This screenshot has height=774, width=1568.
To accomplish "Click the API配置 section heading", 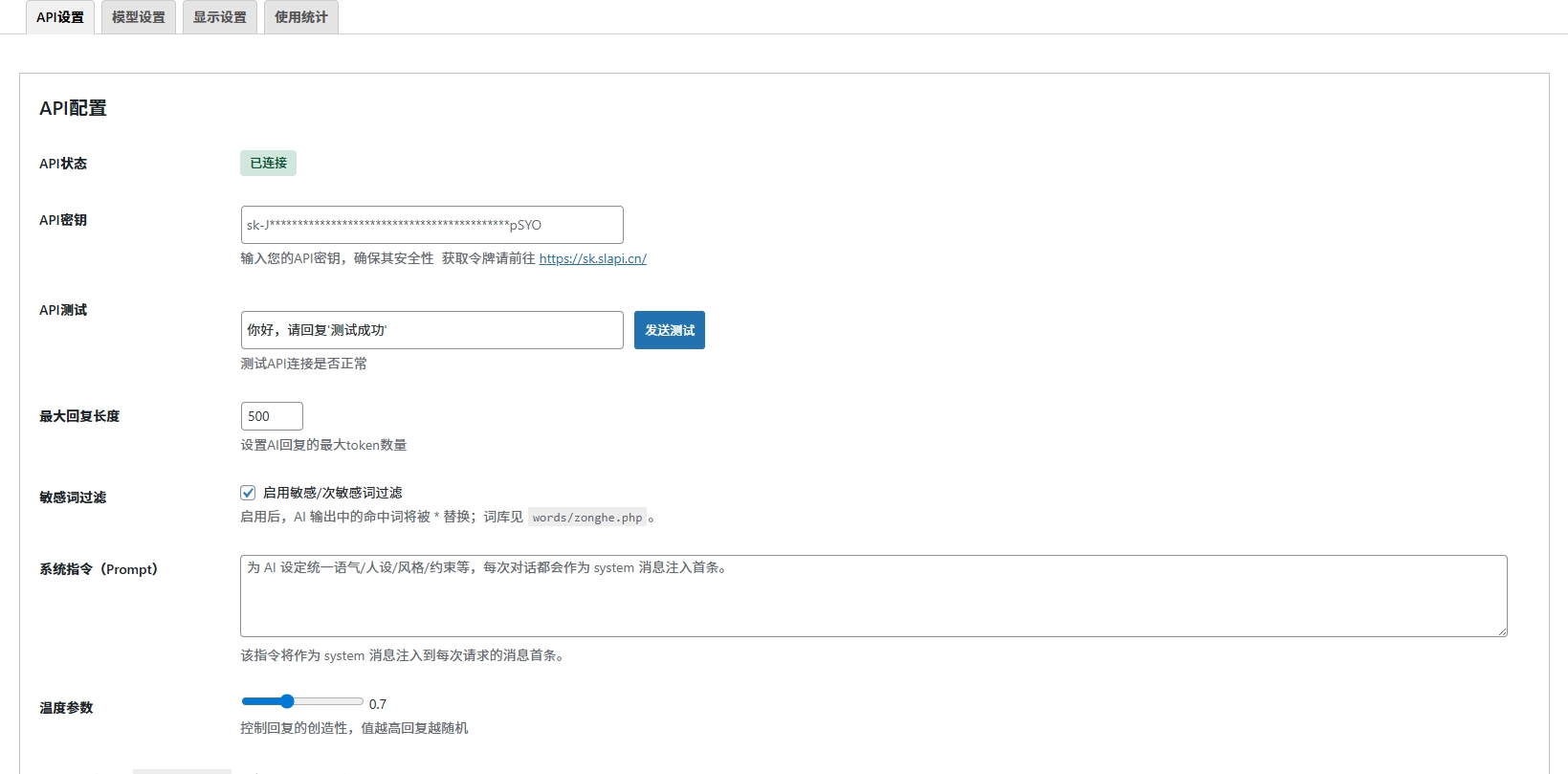I will (73, 108).
